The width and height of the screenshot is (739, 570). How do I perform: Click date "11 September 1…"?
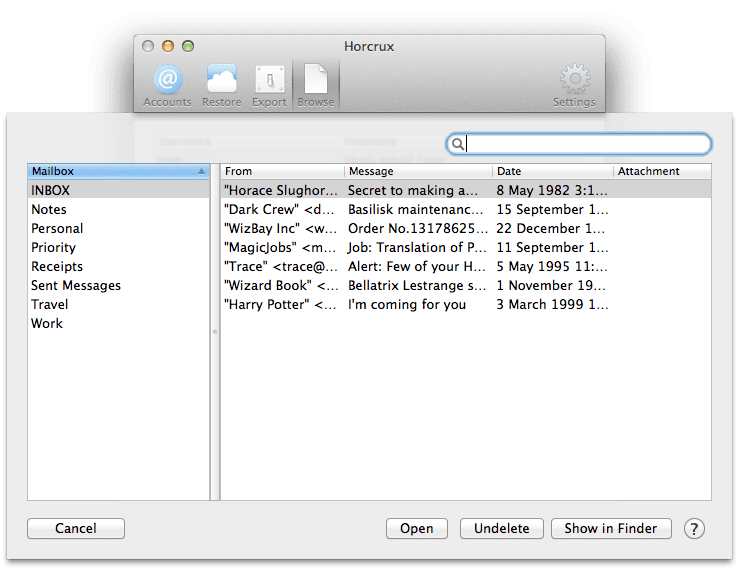(x=552, y=248)
